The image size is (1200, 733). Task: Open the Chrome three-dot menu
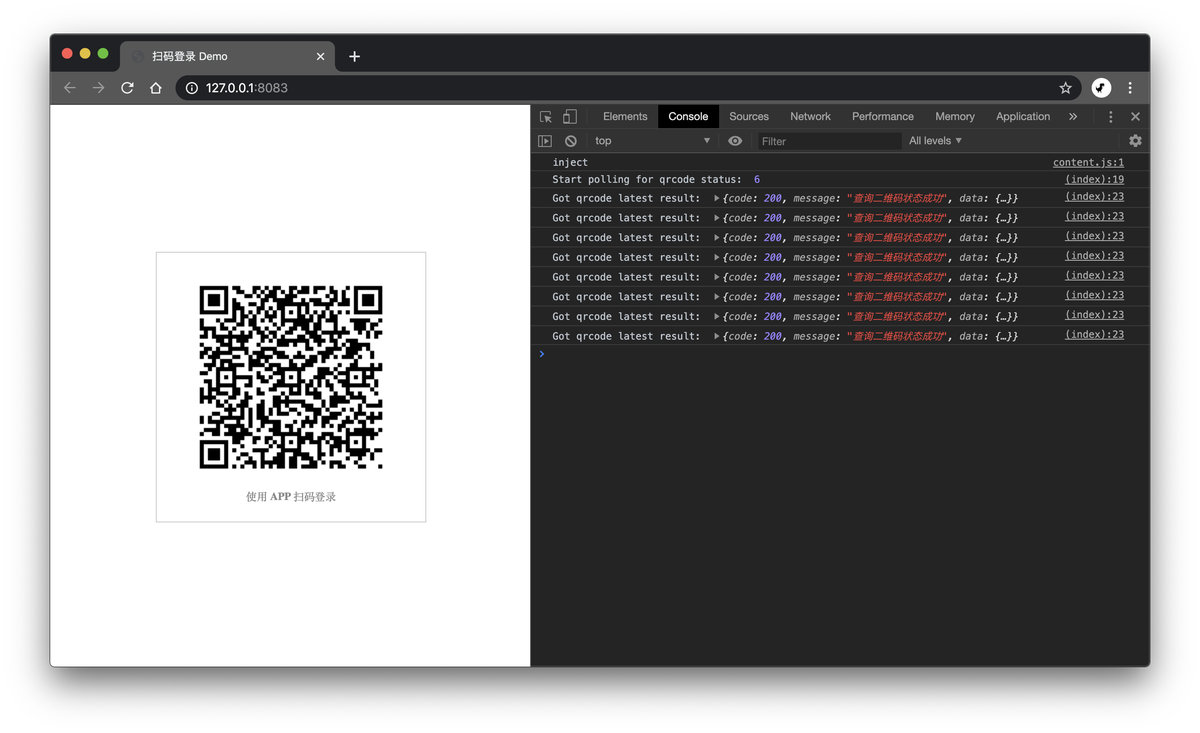tap(1130, 88)
